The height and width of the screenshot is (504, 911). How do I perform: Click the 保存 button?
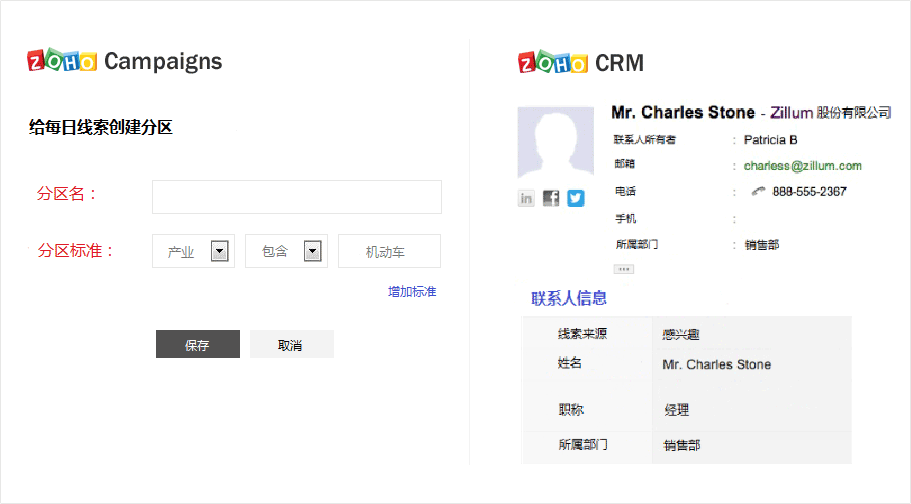click(198, 344)
